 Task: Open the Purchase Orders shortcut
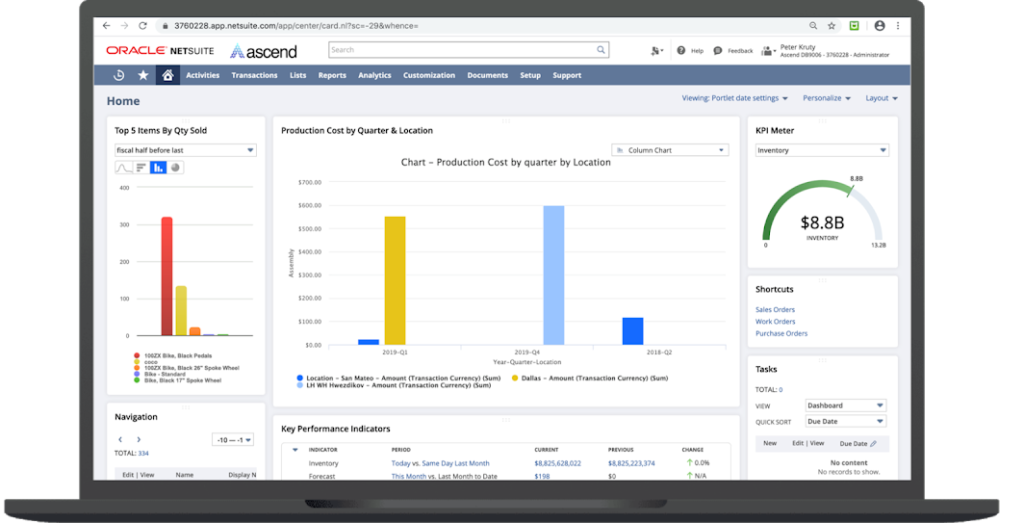point(782,333)
